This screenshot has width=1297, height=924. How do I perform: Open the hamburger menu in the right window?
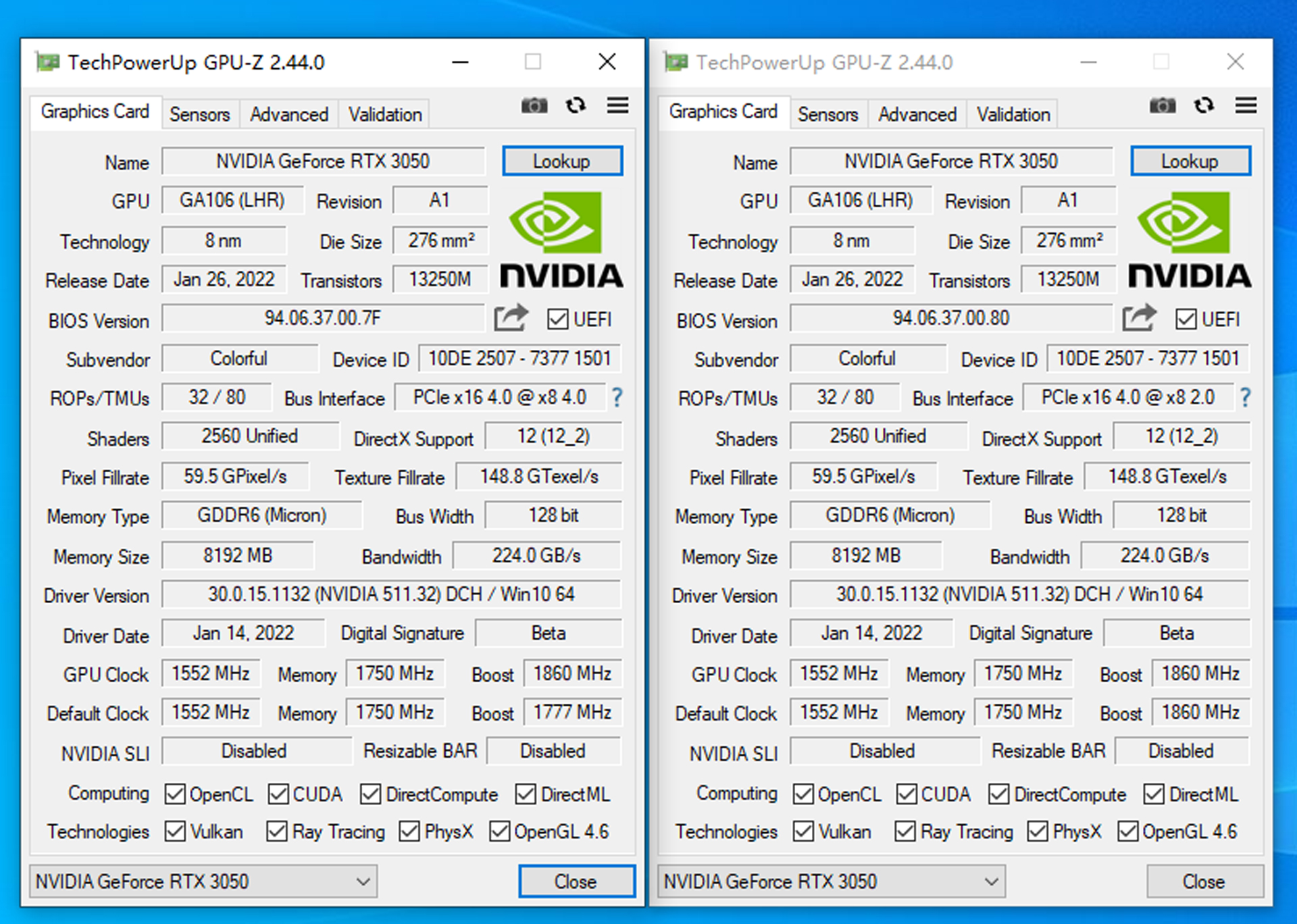[x=1246, y=105]
